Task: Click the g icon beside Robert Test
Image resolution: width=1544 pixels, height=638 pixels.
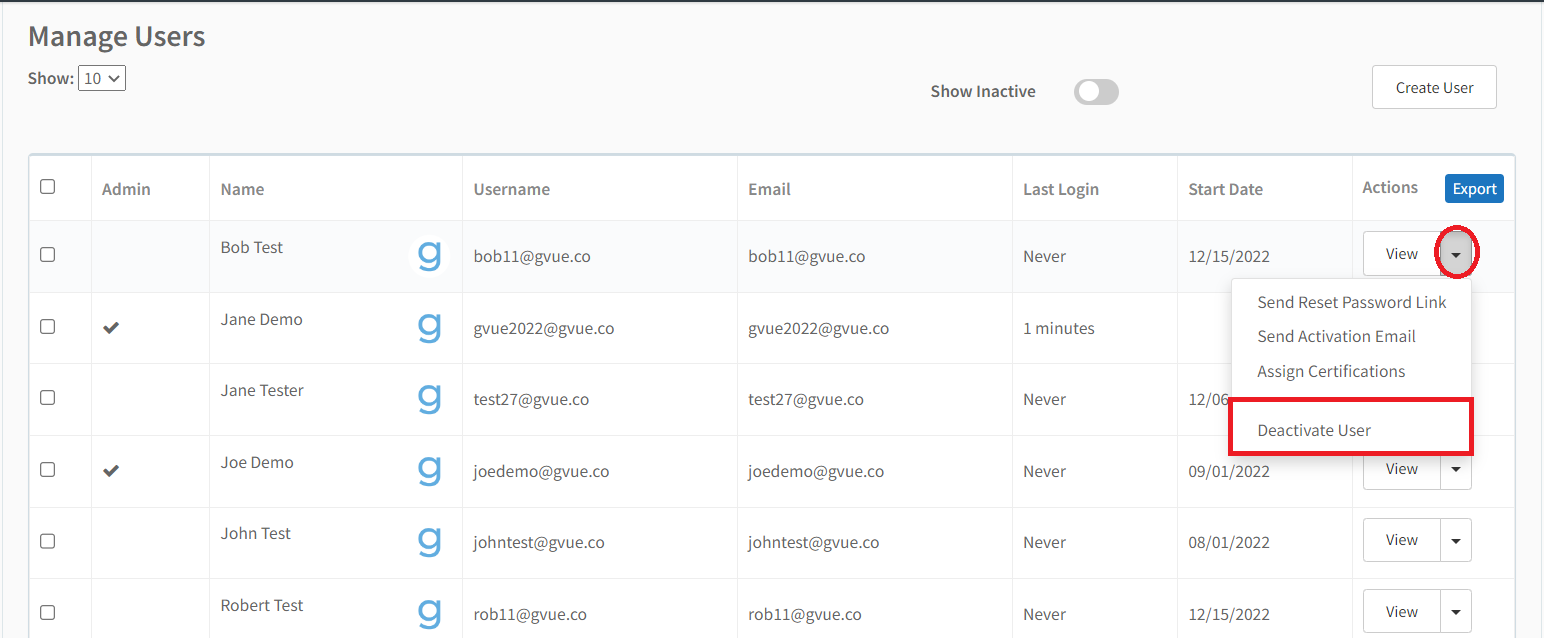Action: pos(429,614)
